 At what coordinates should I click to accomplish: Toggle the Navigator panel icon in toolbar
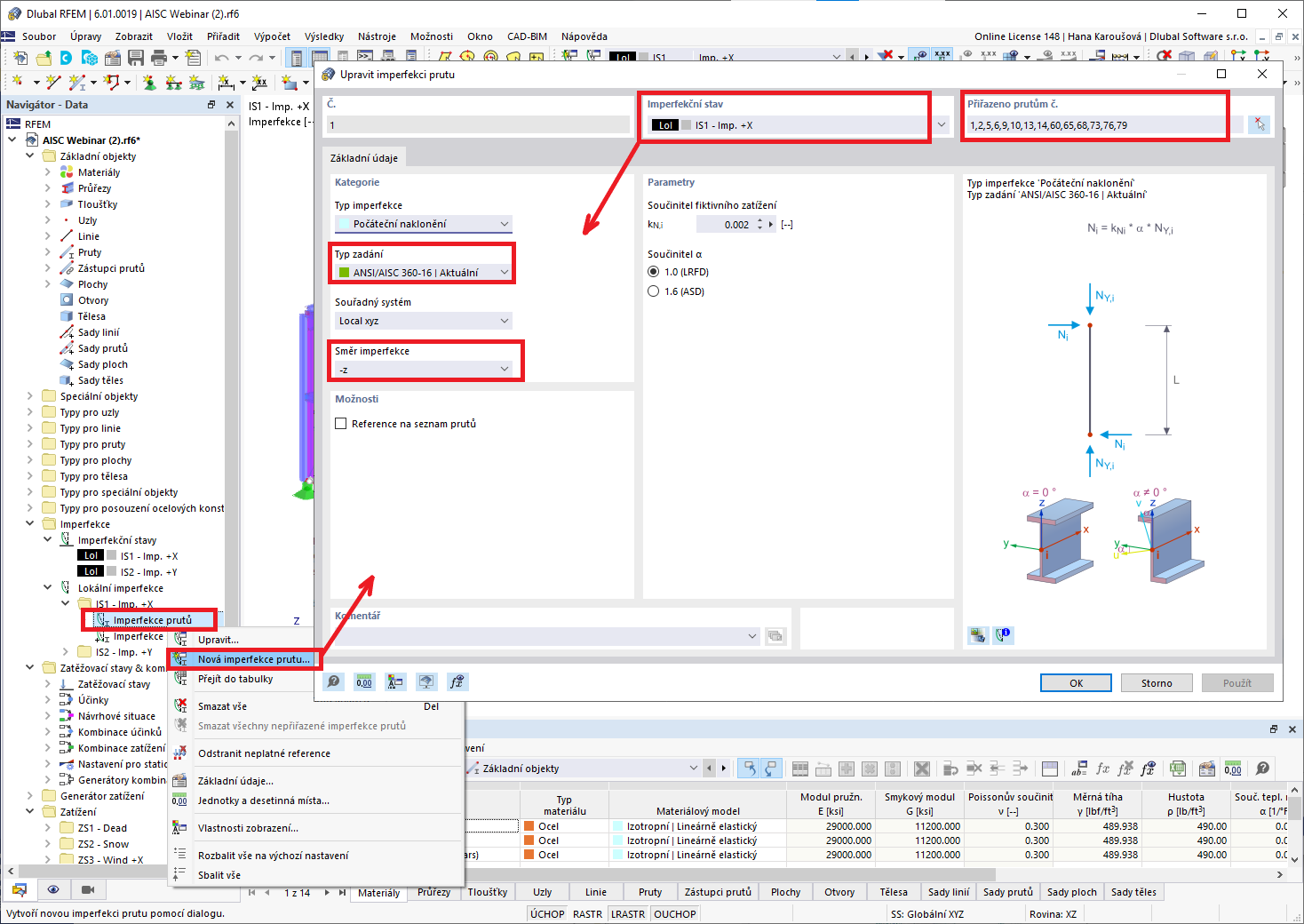(x=297, y=58)
